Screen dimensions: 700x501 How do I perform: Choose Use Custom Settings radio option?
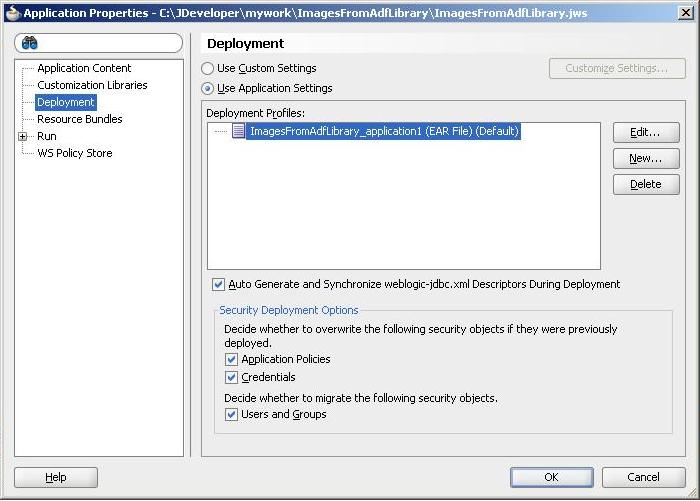pos(207,68)
